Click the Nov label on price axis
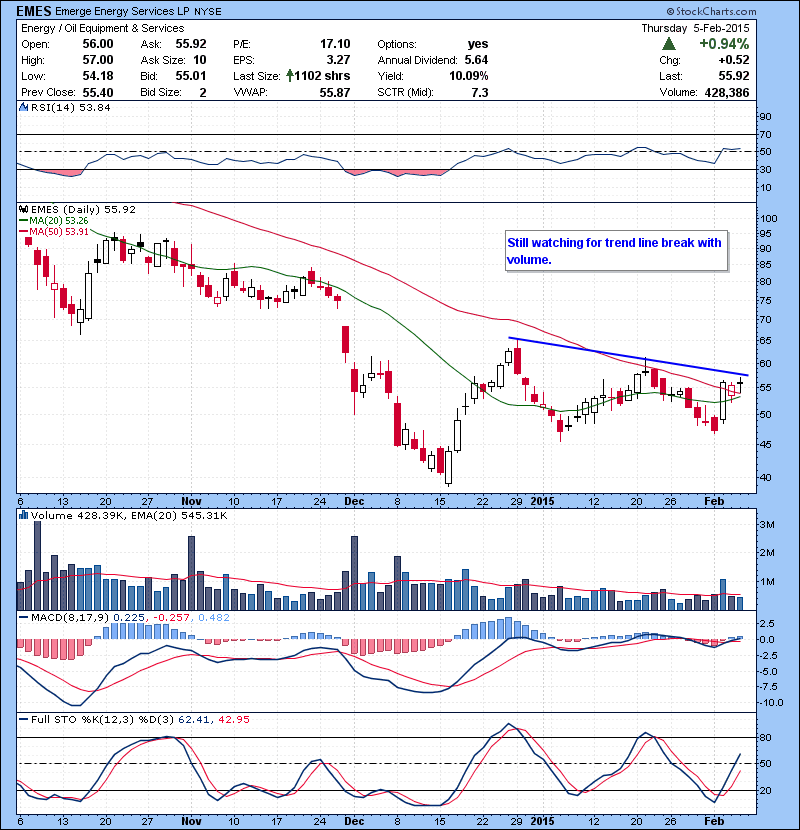Image resolution: width=800 pixels, height=830 pixels. coord(191,501)
